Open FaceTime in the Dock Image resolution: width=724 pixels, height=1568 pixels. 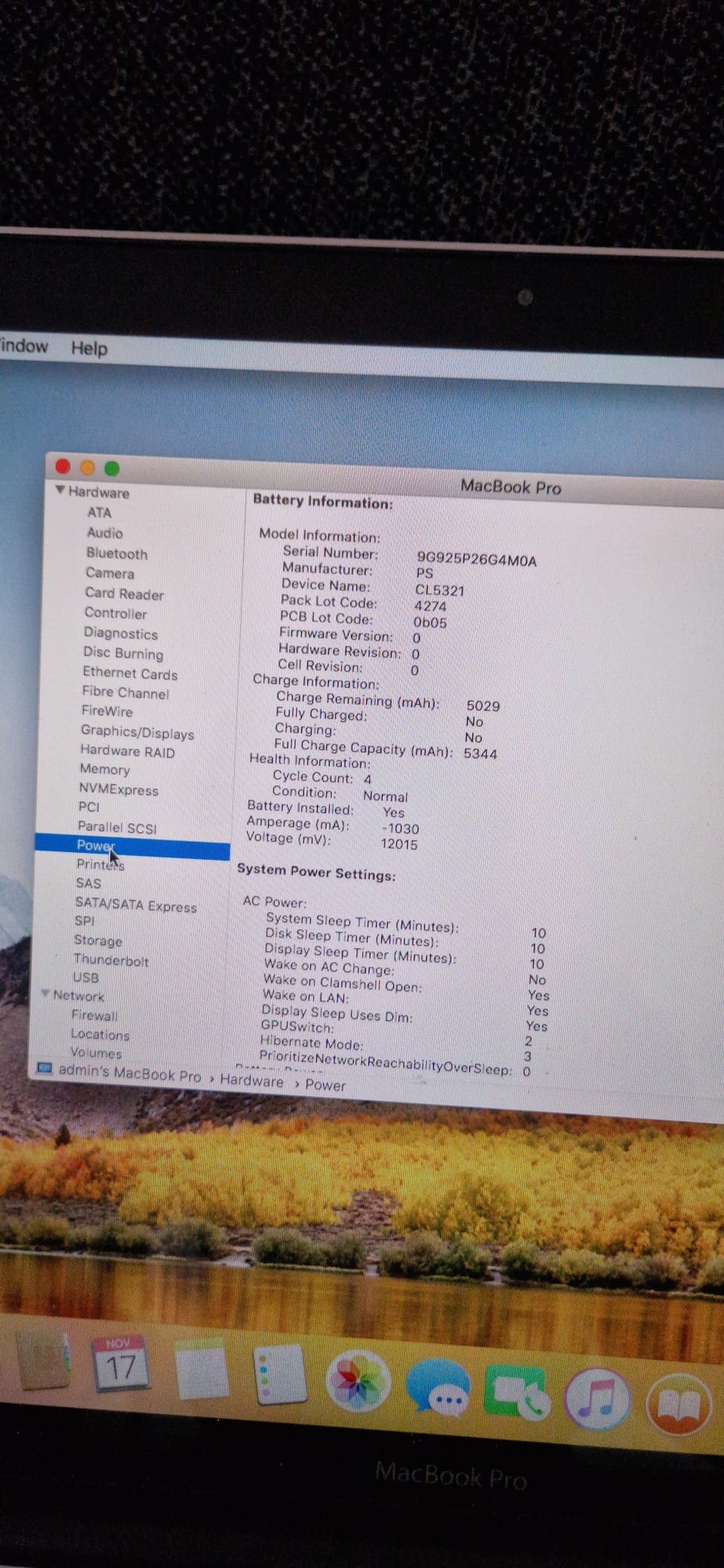517,1393
